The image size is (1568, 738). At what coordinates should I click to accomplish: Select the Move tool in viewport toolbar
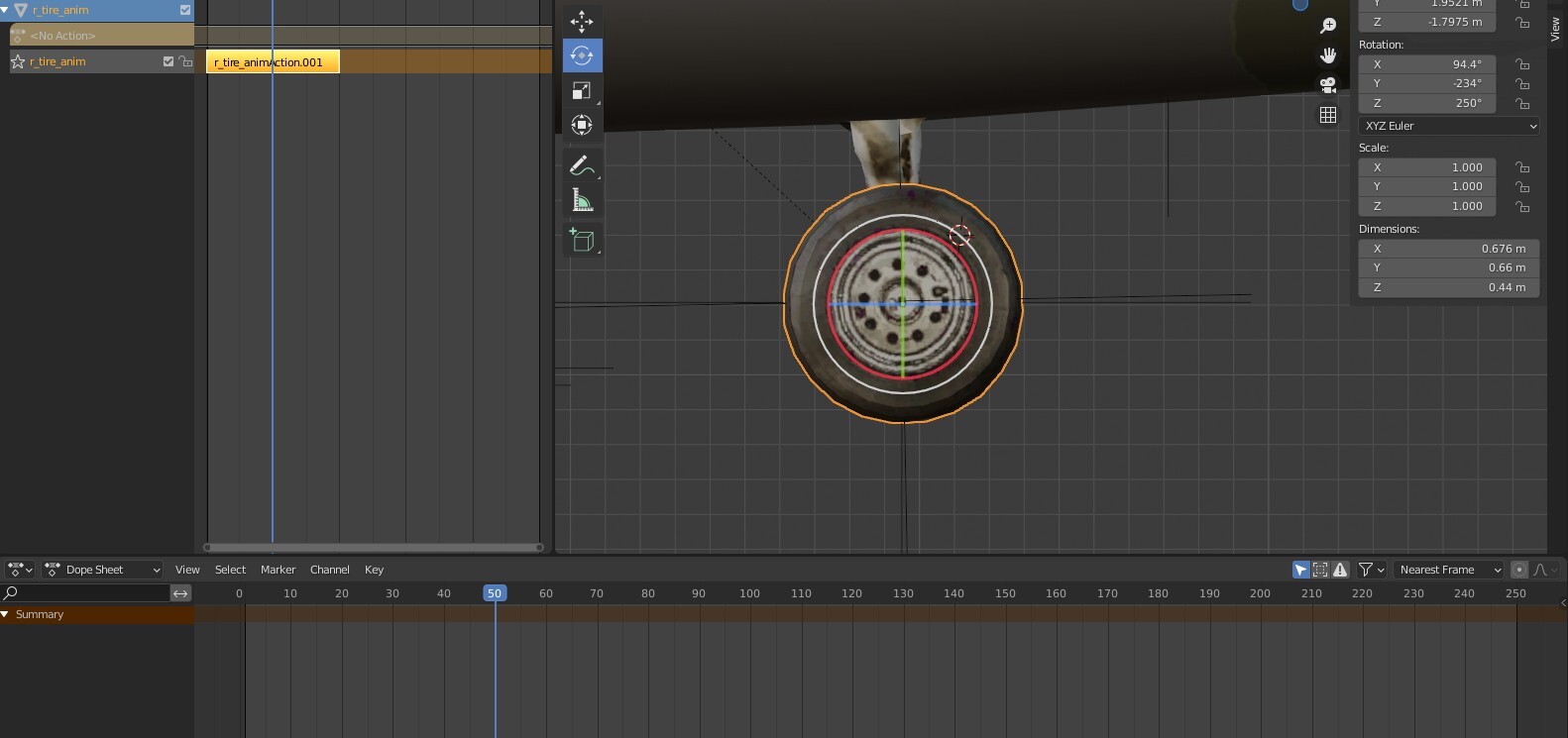tap(582, 21)
